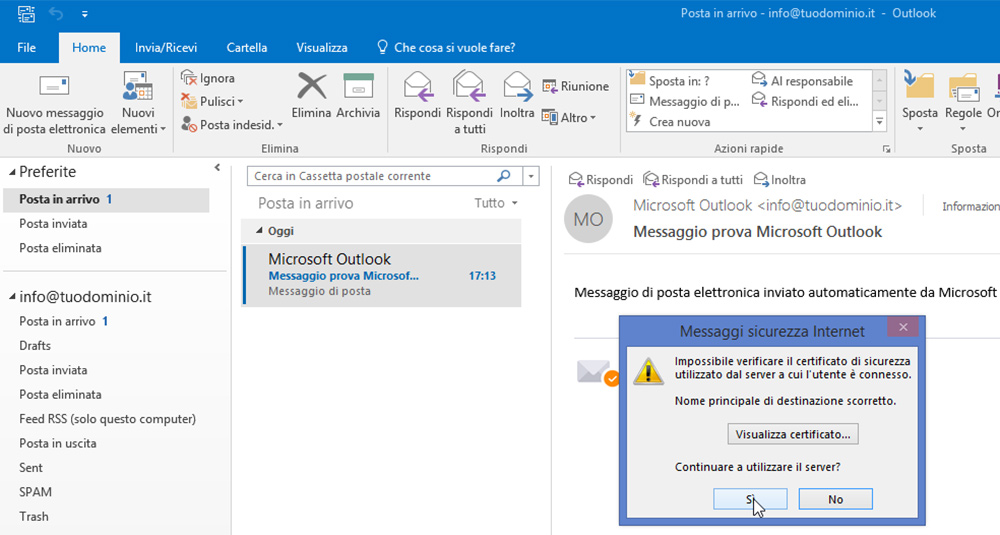Click Sì to continue using server
Viewport: 1000px width, 535px height.
tap(750, 499)
